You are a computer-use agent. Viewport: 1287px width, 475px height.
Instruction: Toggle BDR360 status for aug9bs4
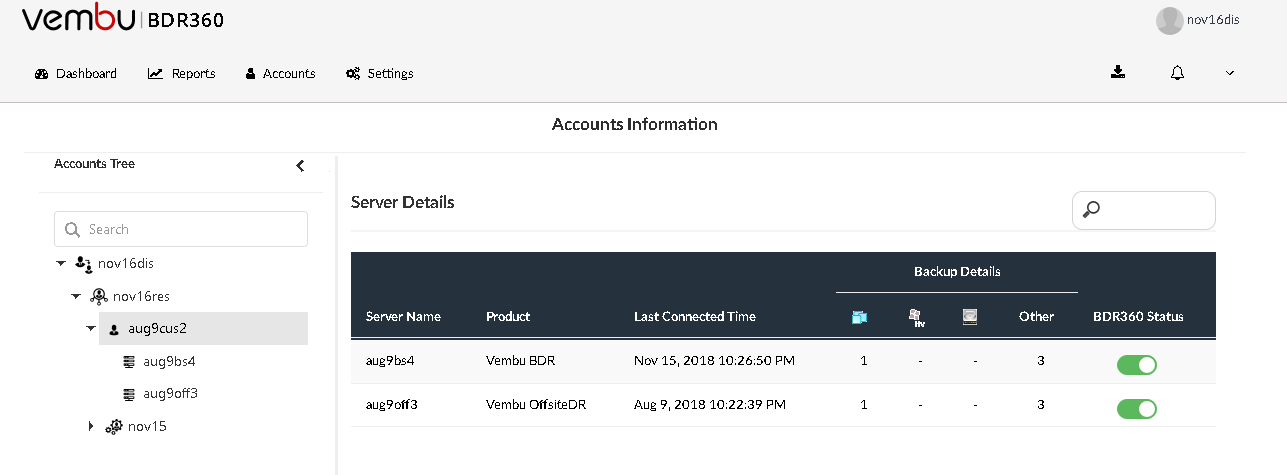tap(1137, 365)
